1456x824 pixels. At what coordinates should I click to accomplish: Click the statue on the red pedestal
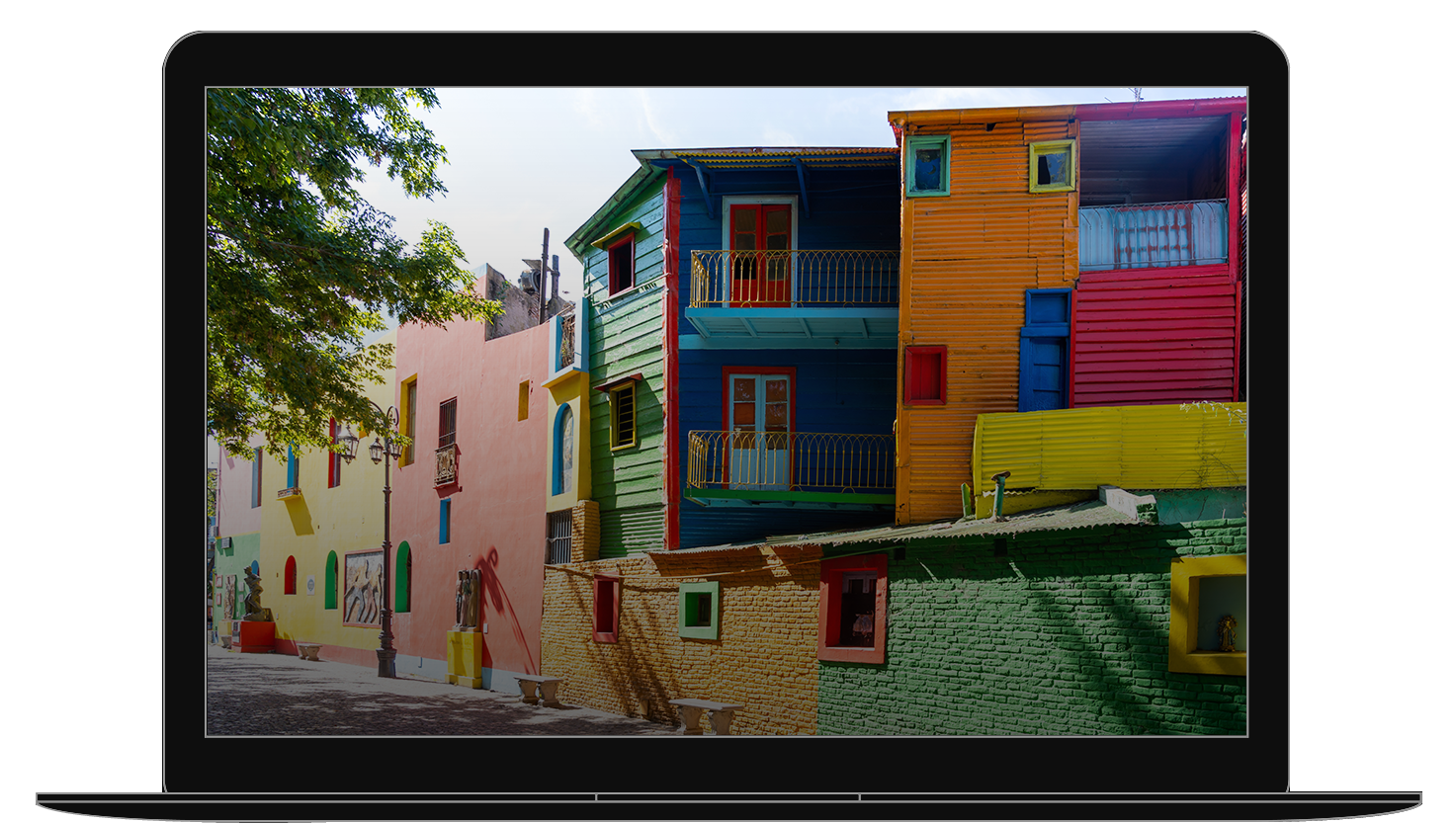coord(254,596)
